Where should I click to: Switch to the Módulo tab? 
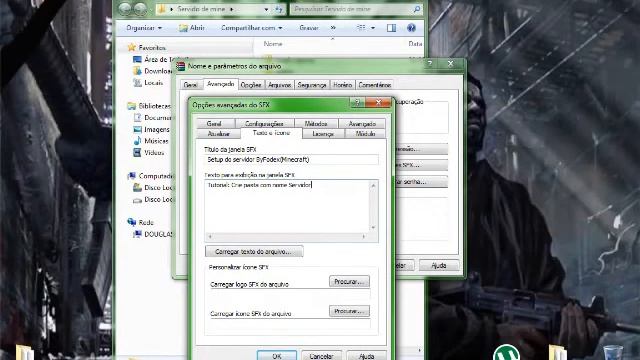365,134
